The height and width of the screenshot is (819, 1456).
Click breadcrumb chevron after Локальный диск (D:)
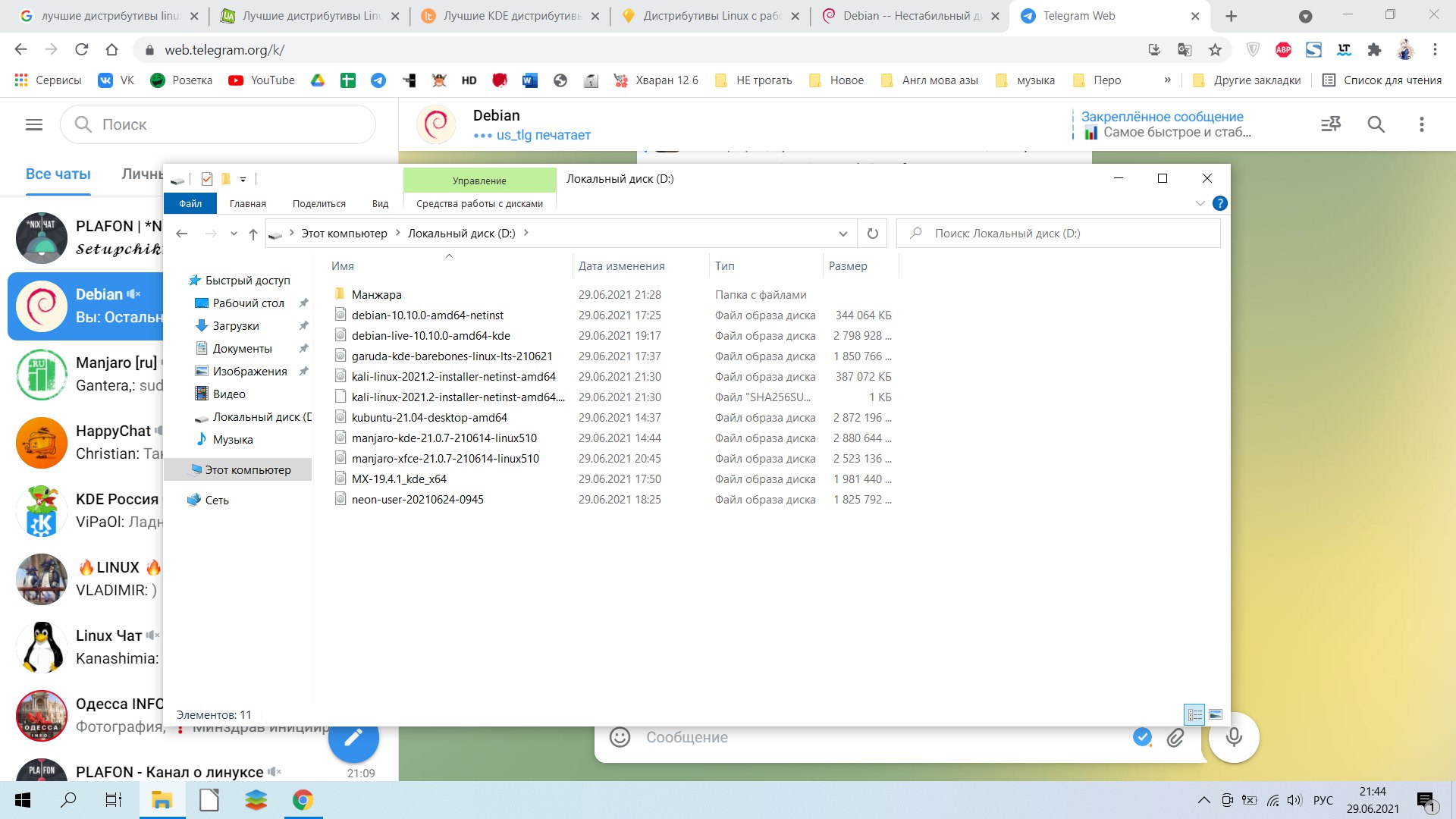coord(526,233)
